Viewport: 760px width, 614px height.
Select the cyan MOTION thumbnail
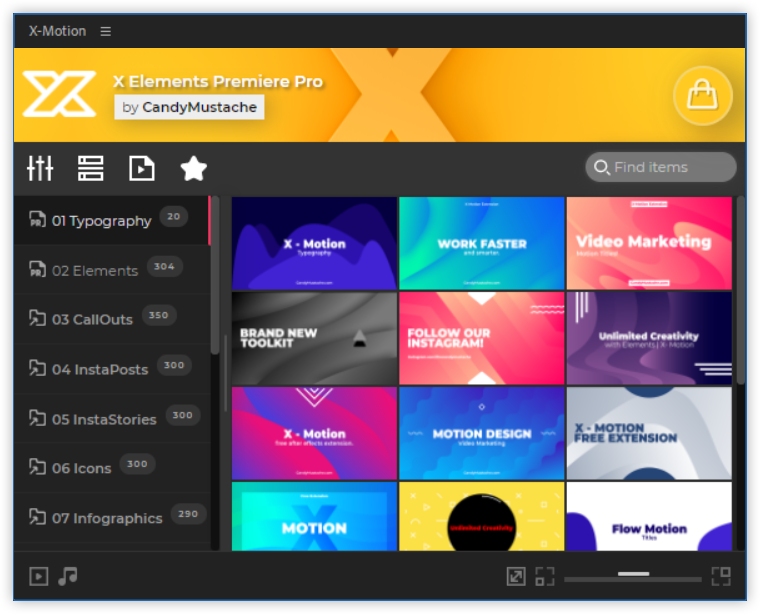pyautogui.click(x=314, y=516)
